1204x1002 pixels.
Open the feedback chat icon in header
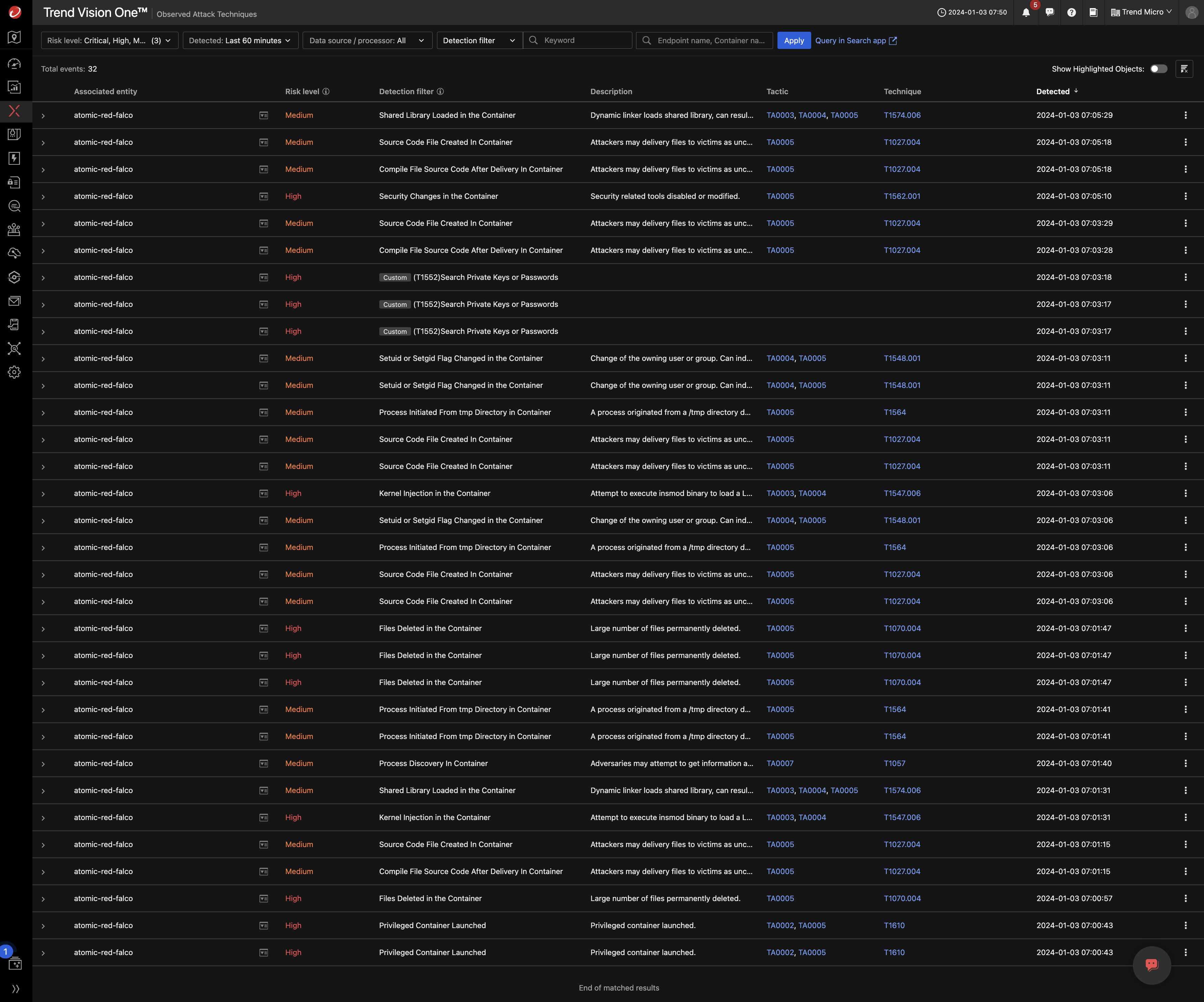tap(1049, 12)
